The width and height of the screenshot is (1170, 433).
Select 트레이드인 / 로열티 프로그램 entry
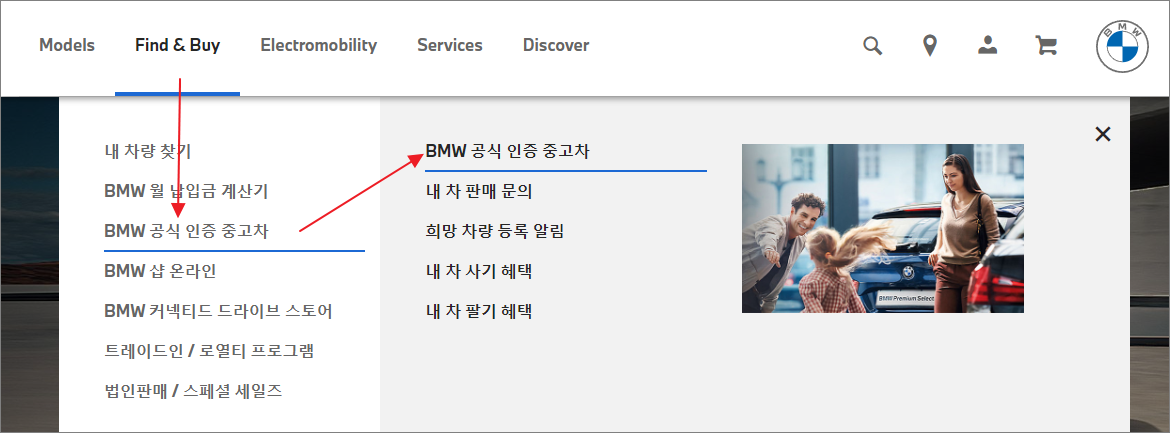209,350
